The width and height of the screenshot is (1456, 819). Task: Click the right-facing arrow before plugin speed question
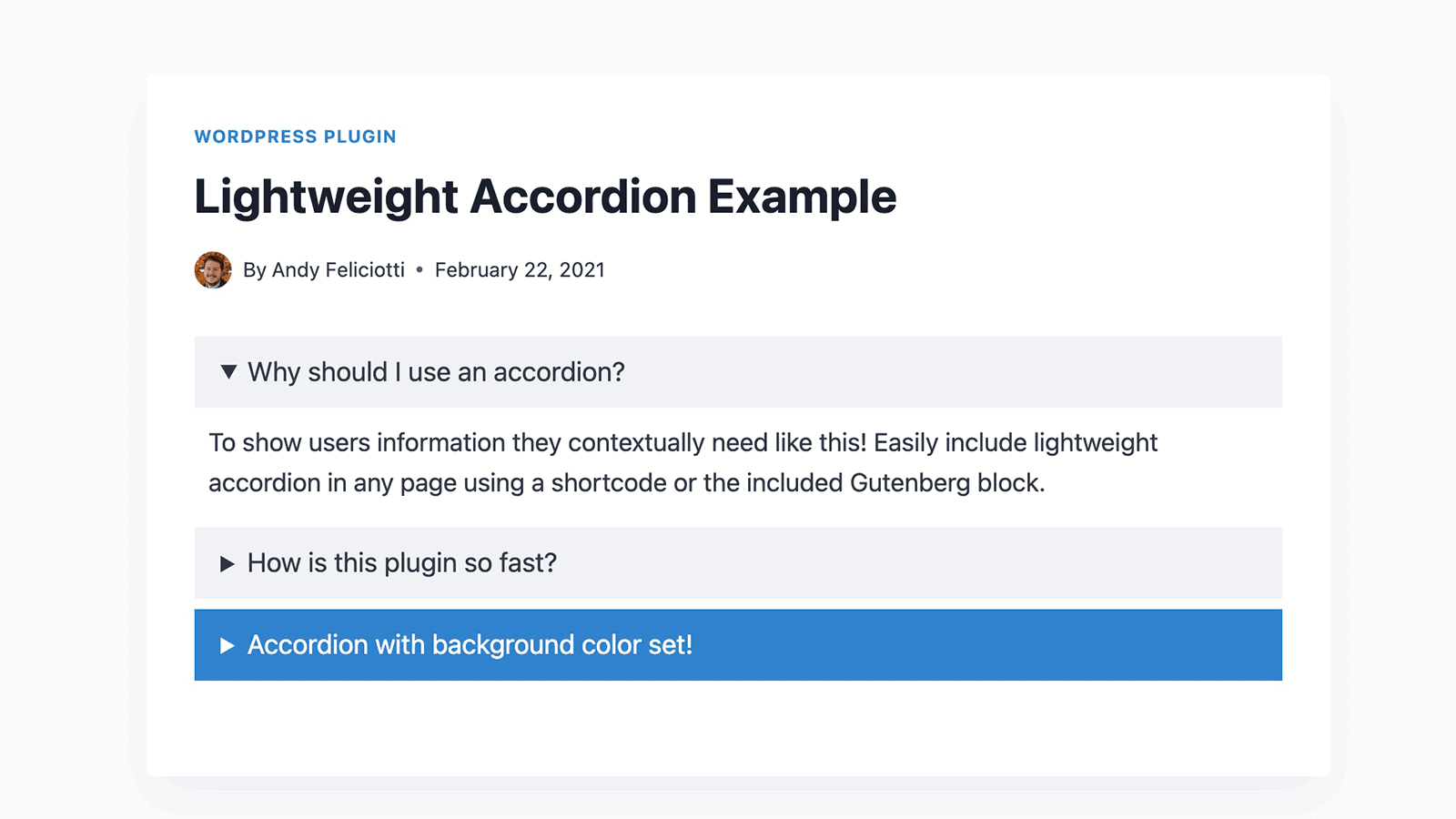tap(227, 563)
